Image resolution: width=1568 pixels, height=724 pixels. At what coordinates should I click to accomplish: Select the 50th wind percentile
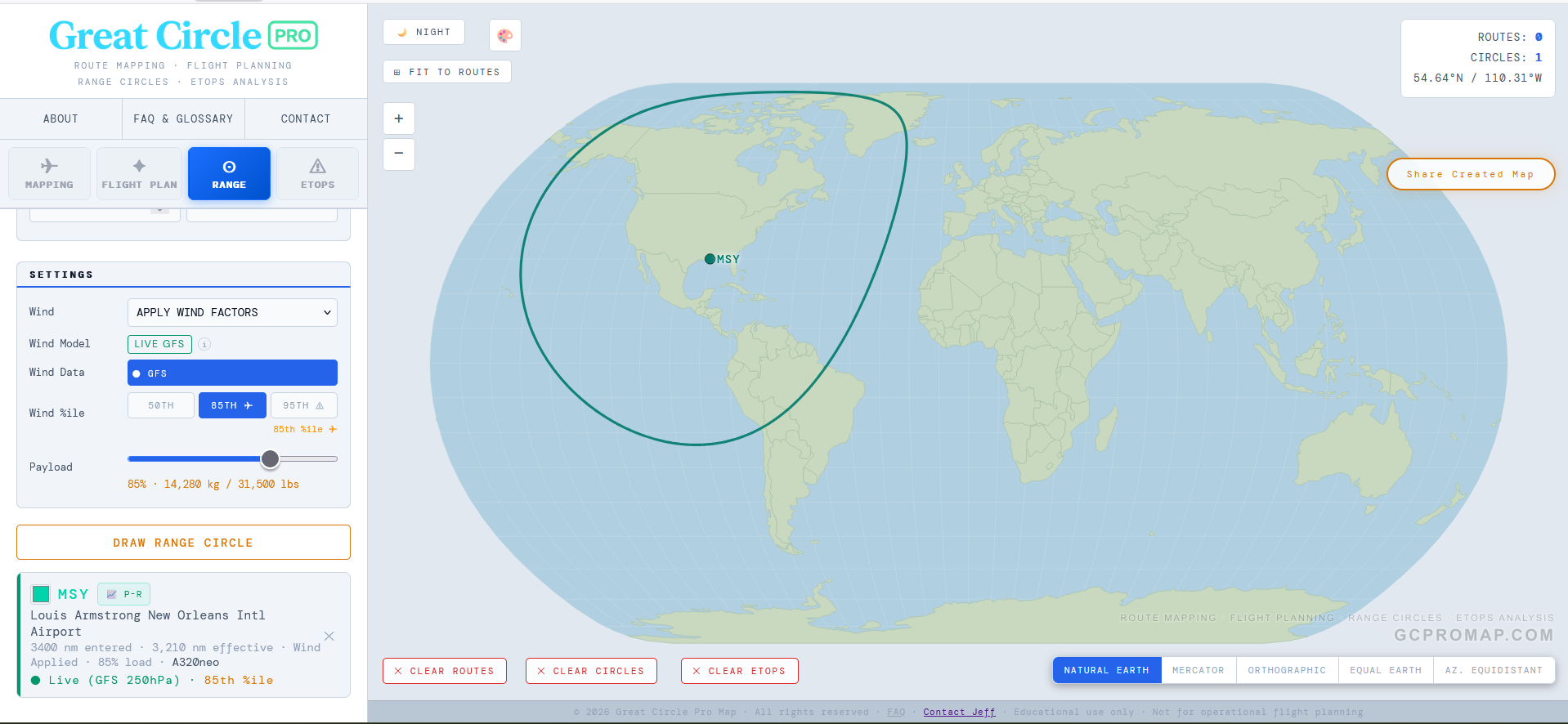(x=161, y=405)
